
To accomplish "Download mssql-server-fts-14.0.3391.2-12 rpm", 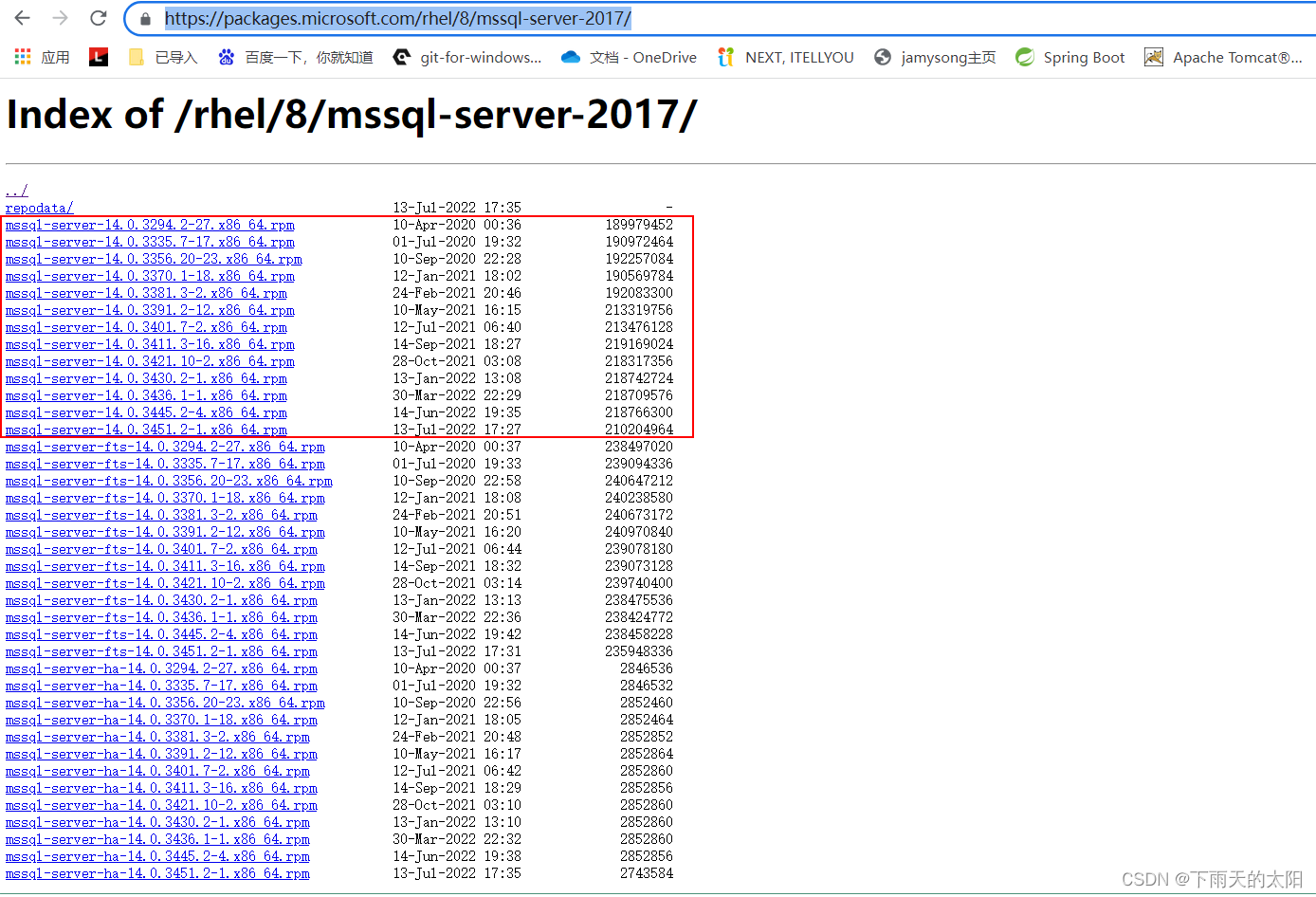I will (165, 532).
